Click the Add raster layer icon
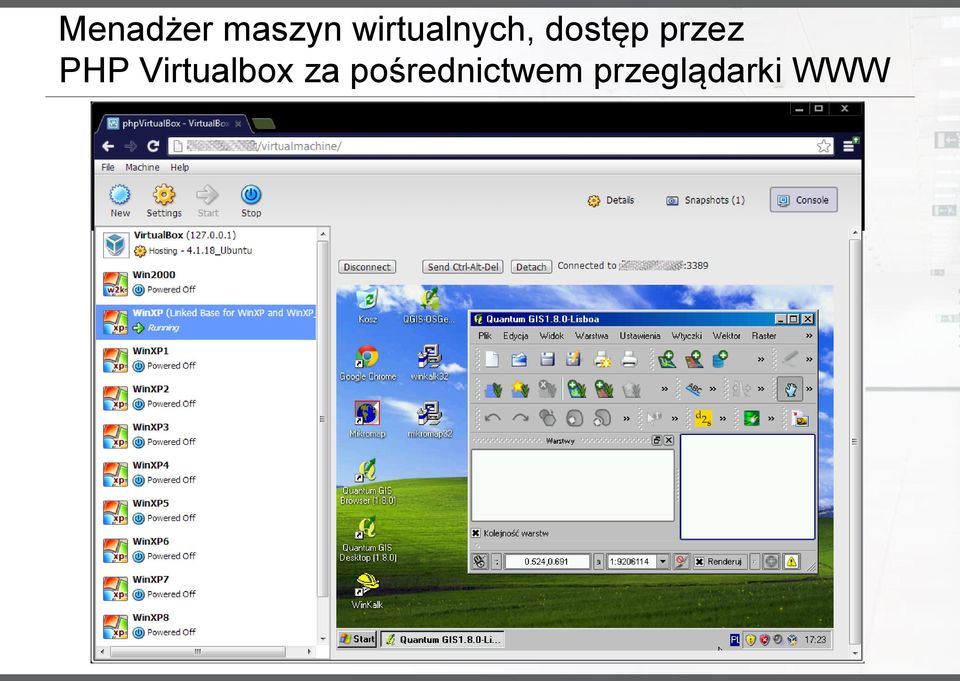The image size is (960, 681). point(693,359)
